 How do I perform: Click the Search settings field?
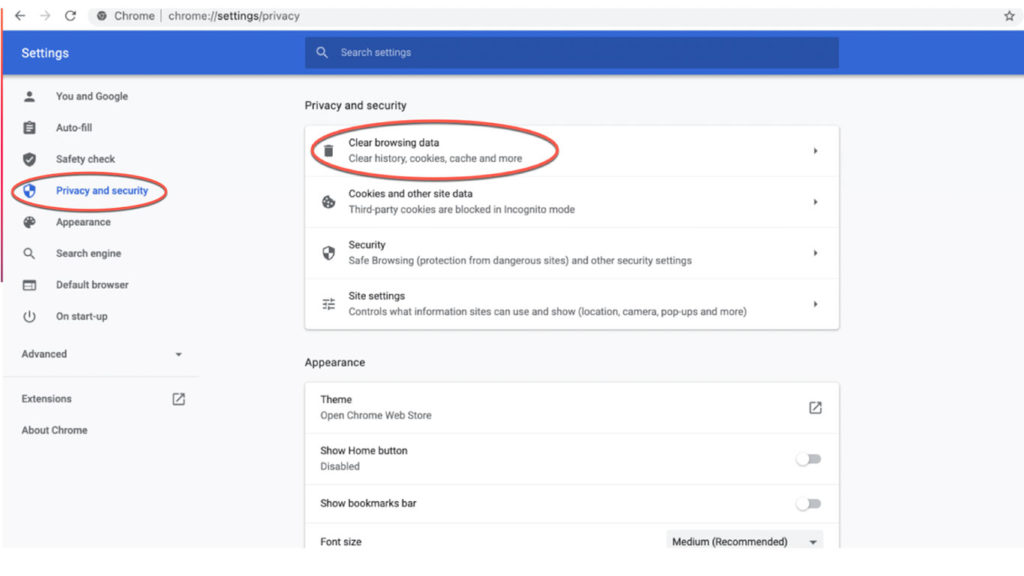pyautogui.click(x=571, y=52)
